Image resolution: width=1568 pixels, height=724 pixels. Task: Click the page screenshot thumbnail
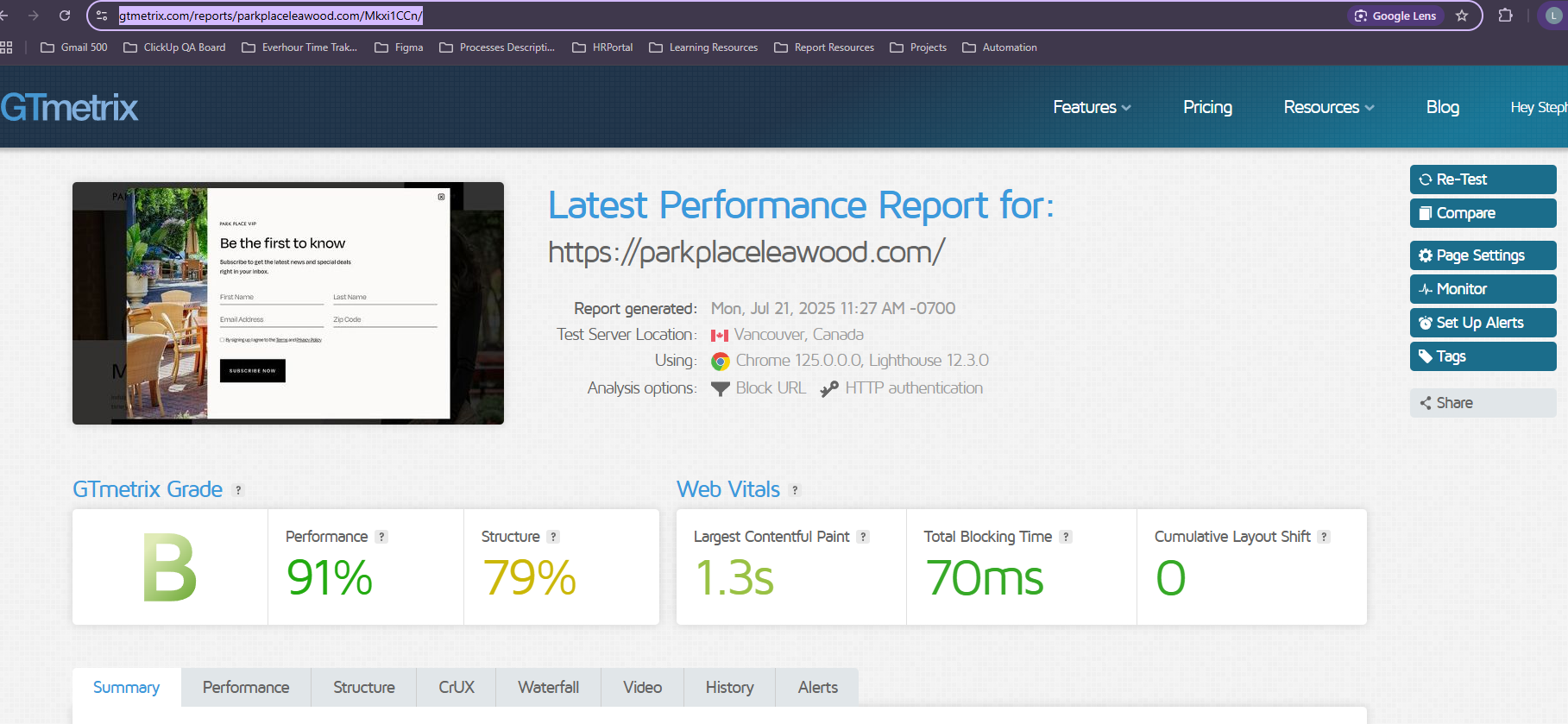(x=288, y=303)
